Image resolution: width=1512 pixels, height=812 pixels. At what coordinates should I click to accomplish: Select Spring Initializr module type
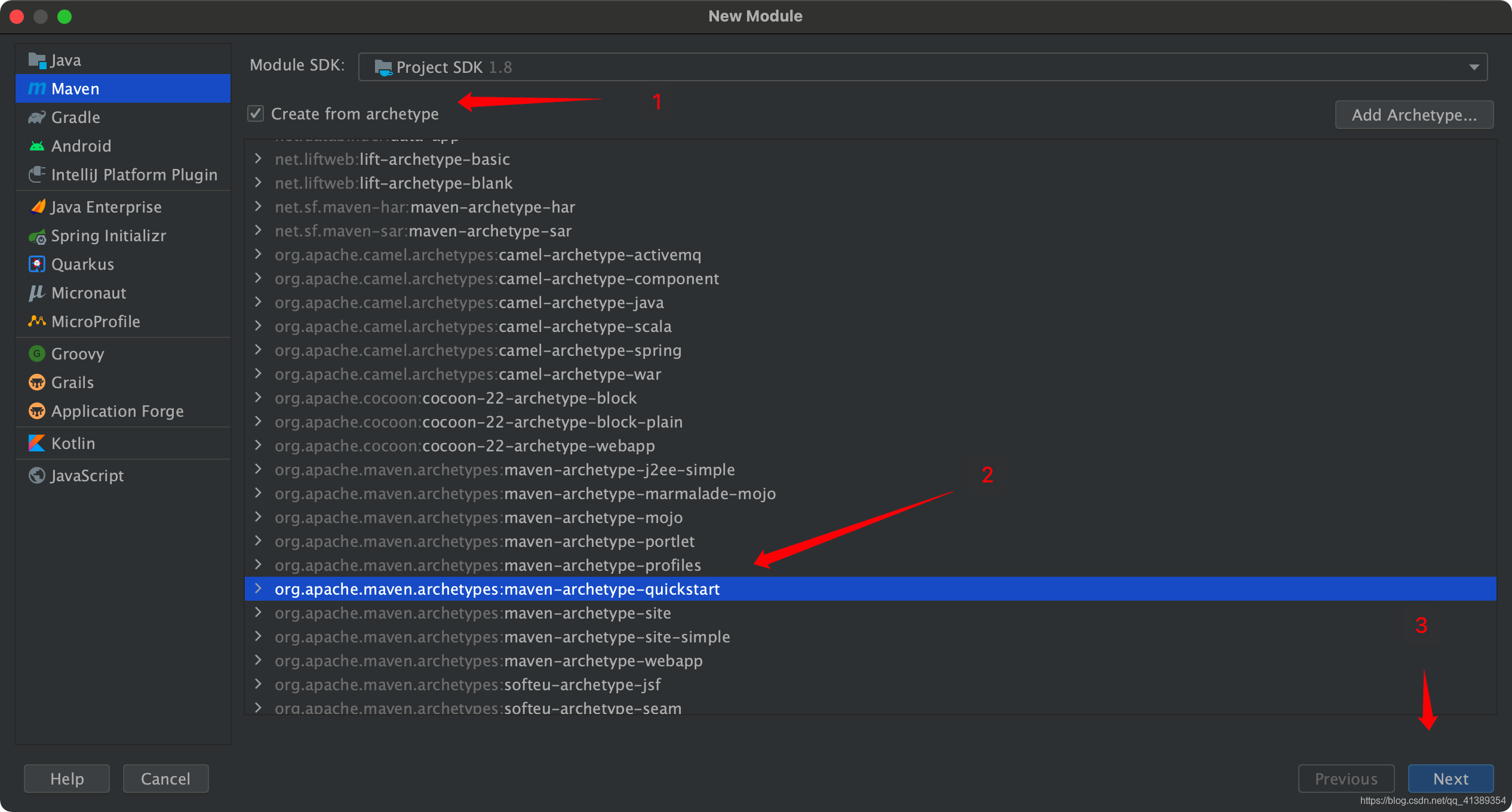click(x=123, y=236)
